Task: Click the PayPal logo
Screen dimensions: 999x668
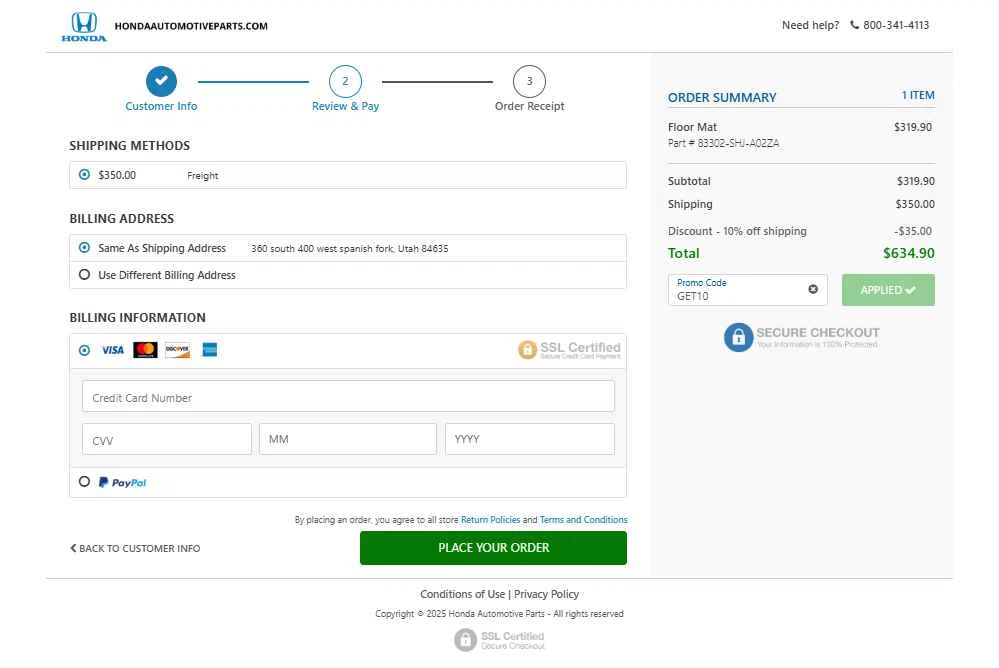Action: [x=122, y=483]
